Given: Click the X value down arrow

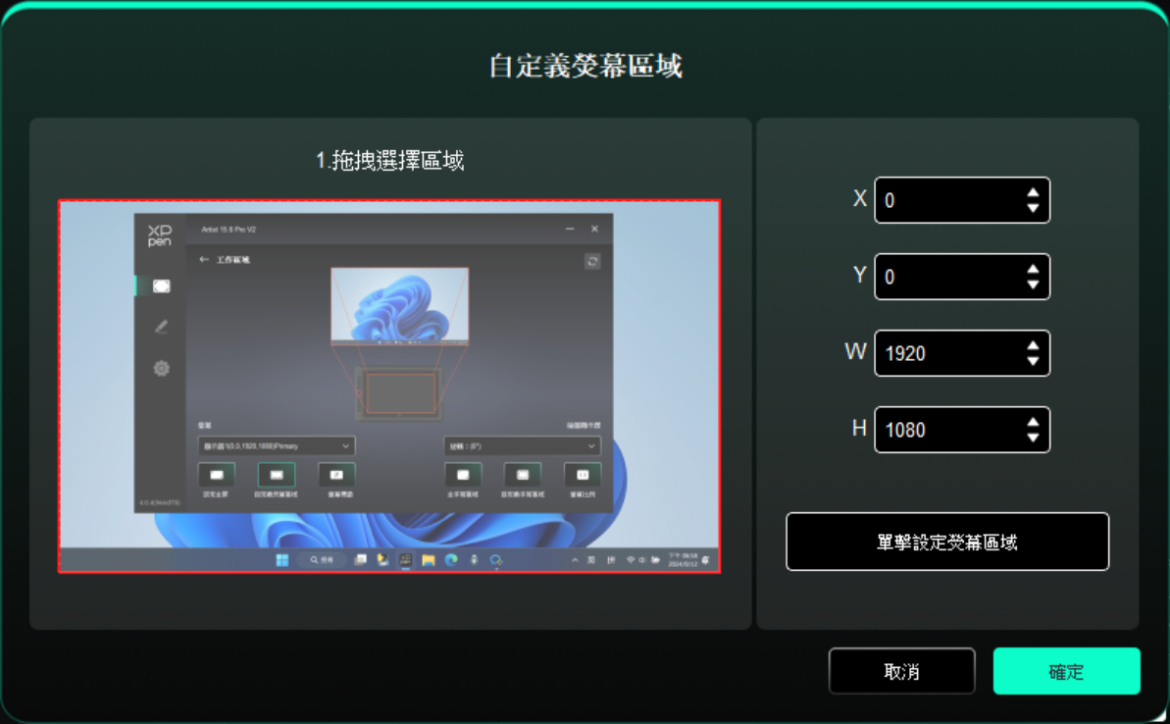Looking at the screenshot, I should point(1032,209).
